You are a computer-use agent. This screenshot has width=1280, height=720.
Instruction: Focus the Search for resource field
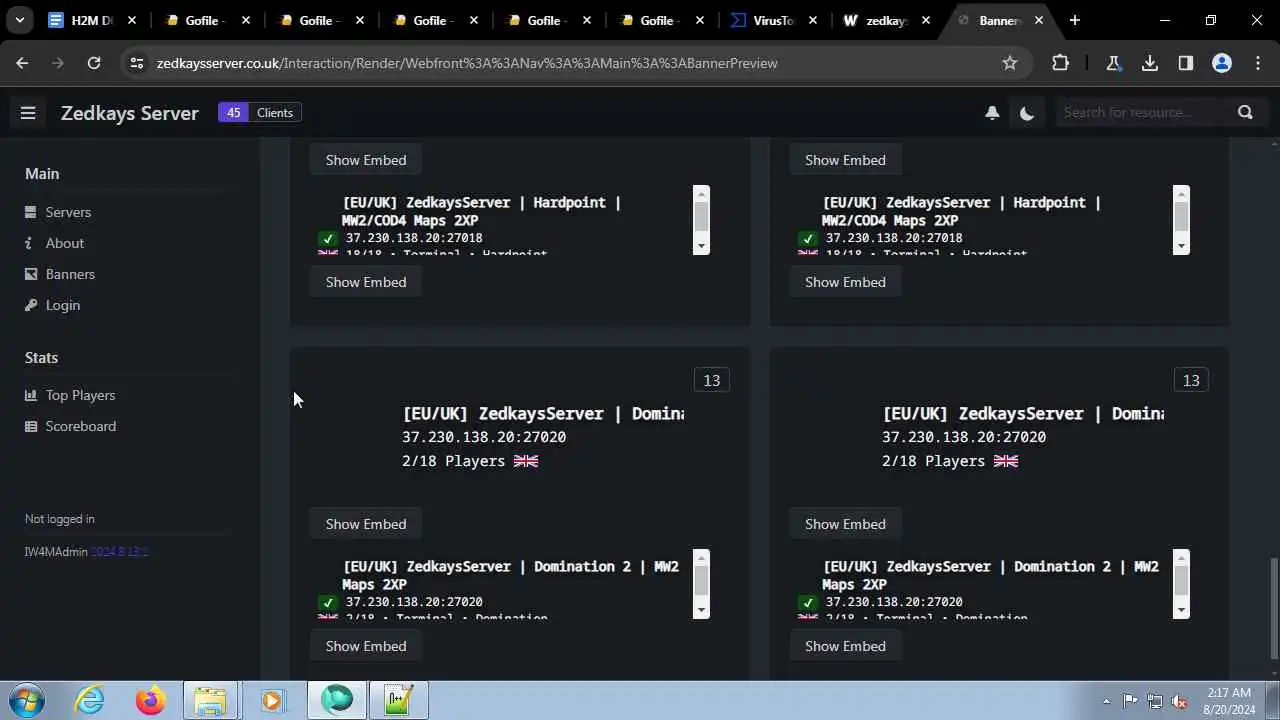click(1140, 112)
